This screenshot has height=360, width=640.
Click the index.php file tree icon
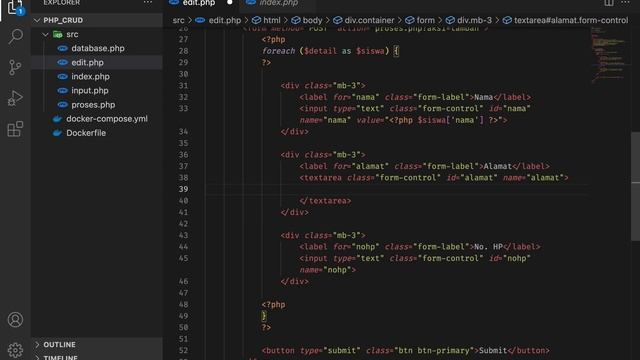(62, 76)
